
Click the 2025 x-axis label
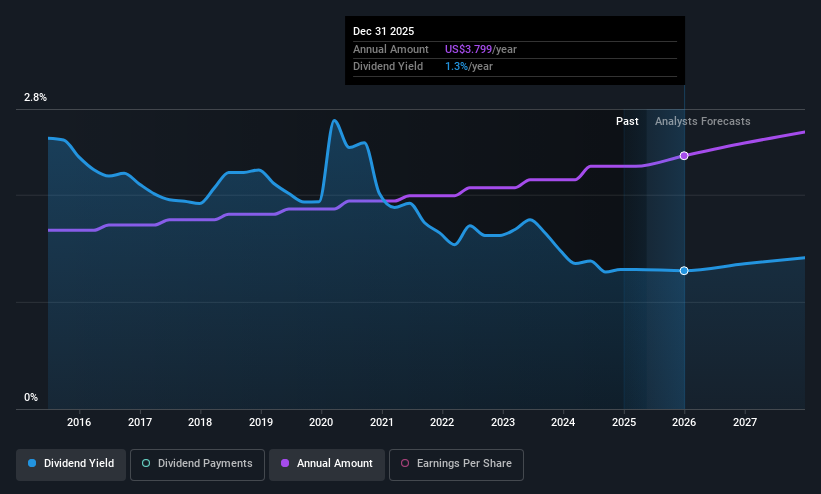pyautogui.click(x=624, y=422)
